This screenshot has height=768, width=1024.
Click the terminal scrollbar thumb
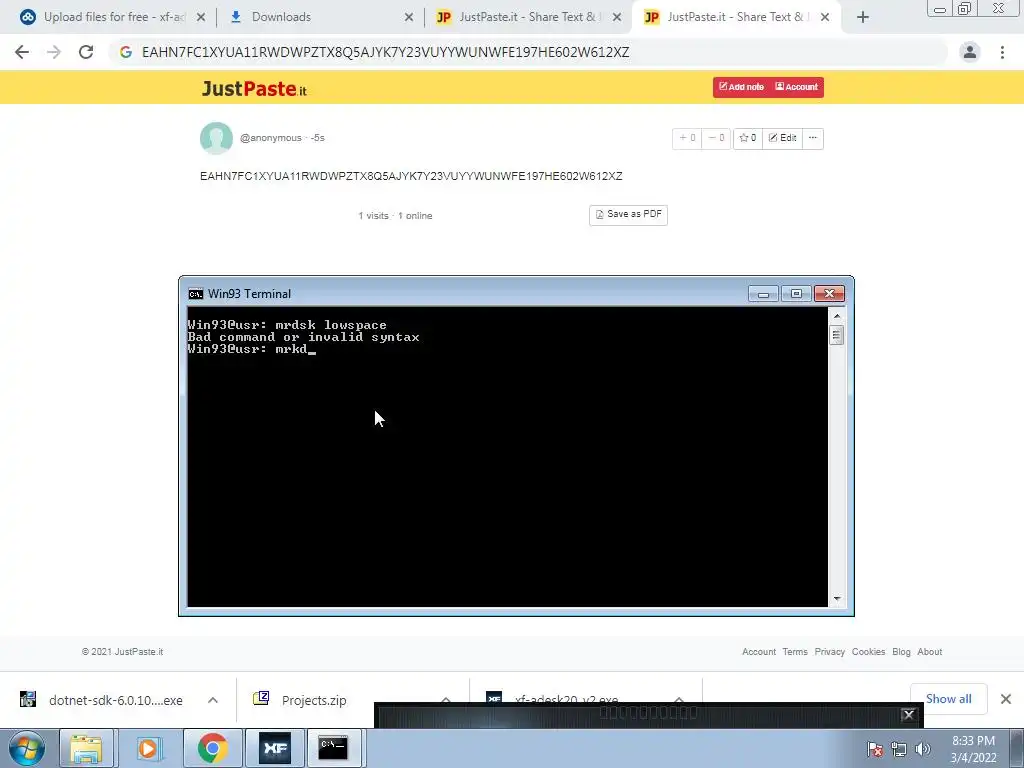tap(837, 335)
